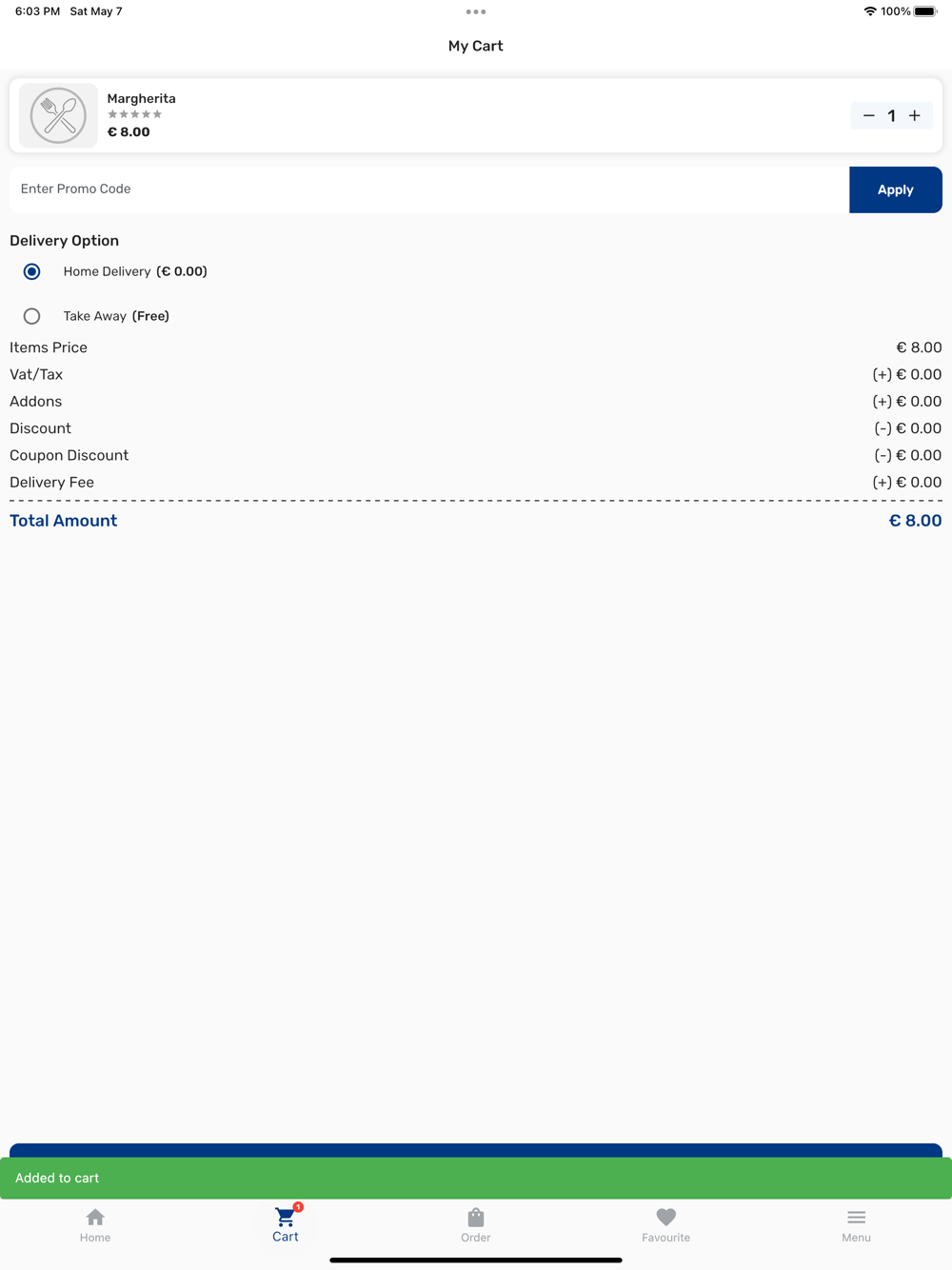This screenshot has height=1270, width=952.
Task: Tap the Margherita star rating
Action: tap(135, 114)
